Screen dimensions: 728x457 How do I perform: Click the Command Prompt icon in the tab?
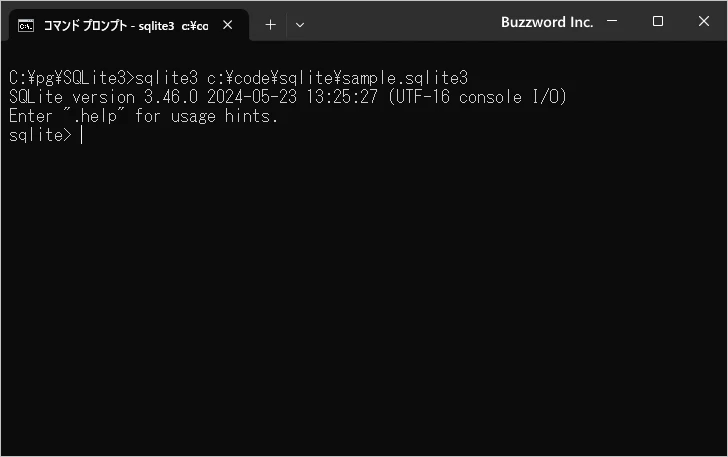coord(26,26)
